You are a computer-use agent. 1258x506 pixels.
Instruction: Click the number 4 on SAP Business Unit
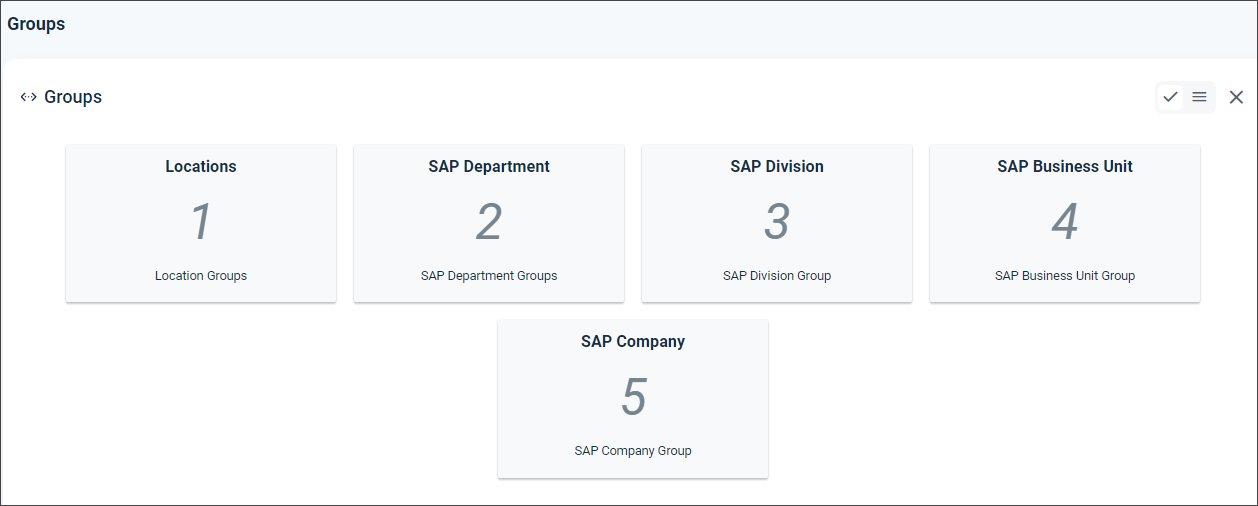pyautogui.click(x=1065, y=222)
